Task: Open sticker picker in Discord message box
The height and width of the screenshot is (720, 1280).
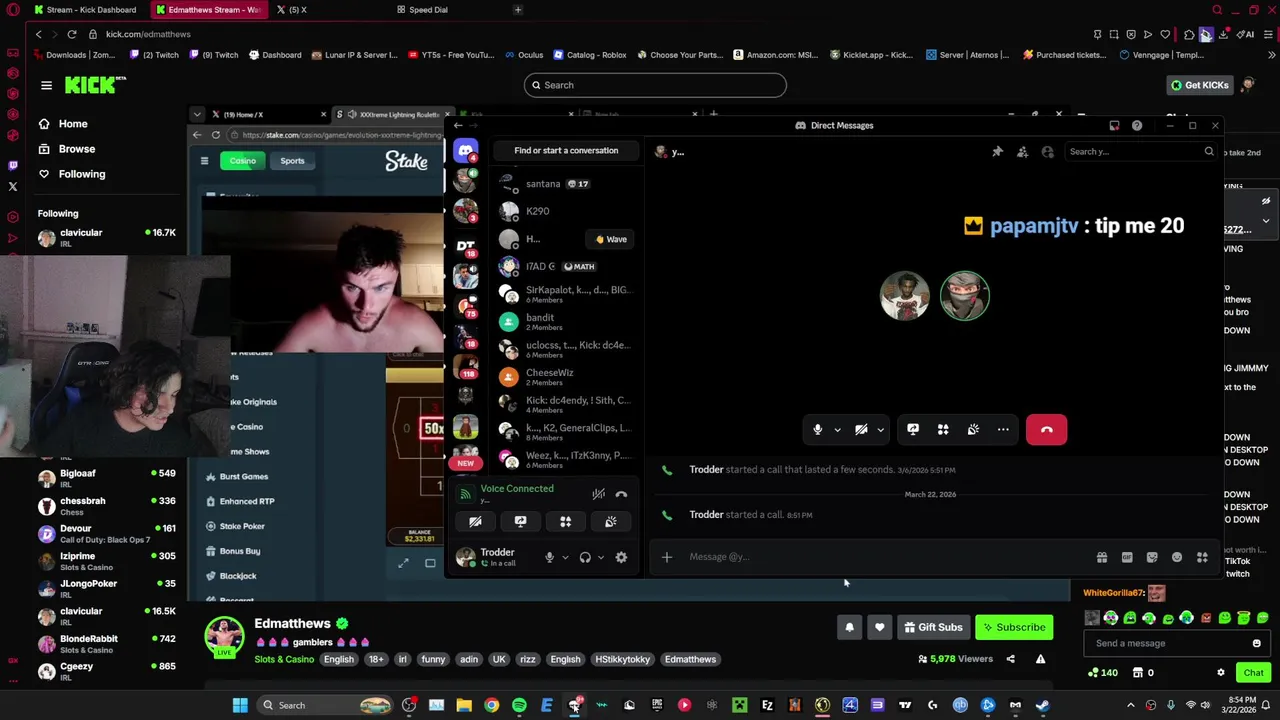Action: (x=1152, y=558)
